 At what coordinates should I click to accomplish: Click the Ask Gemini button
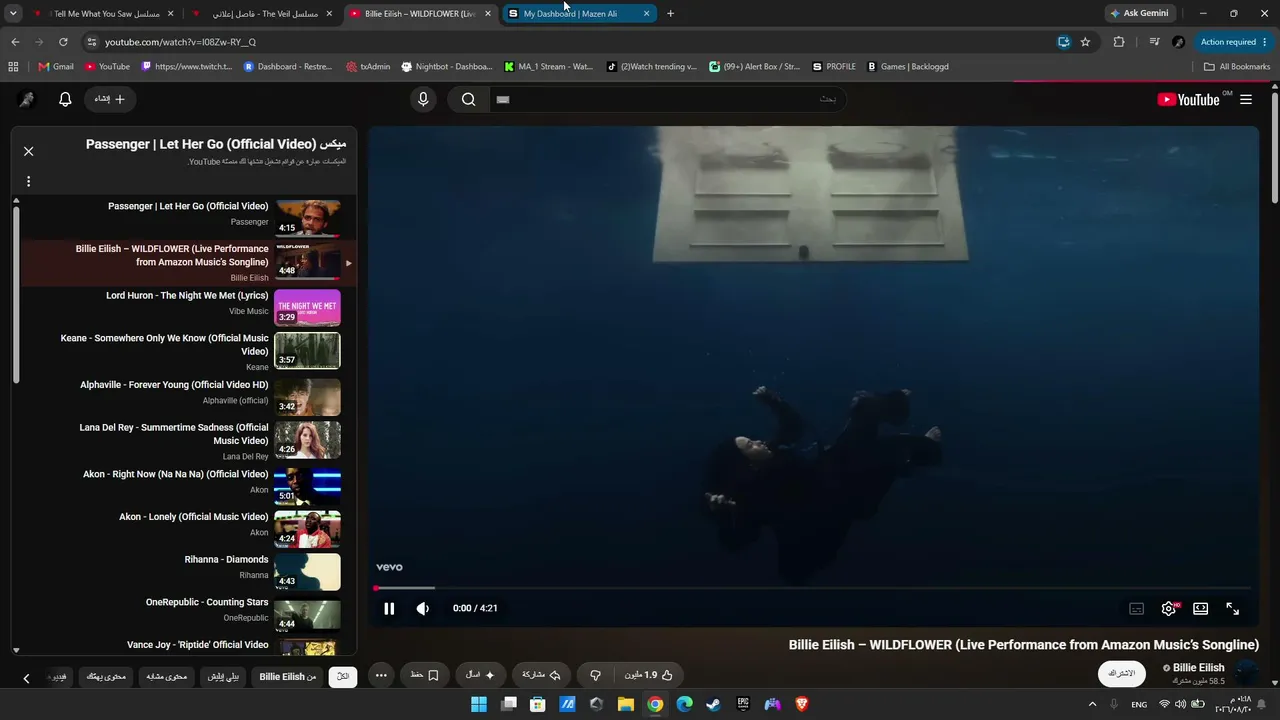pyautogui.click(x=1139, y=14)
